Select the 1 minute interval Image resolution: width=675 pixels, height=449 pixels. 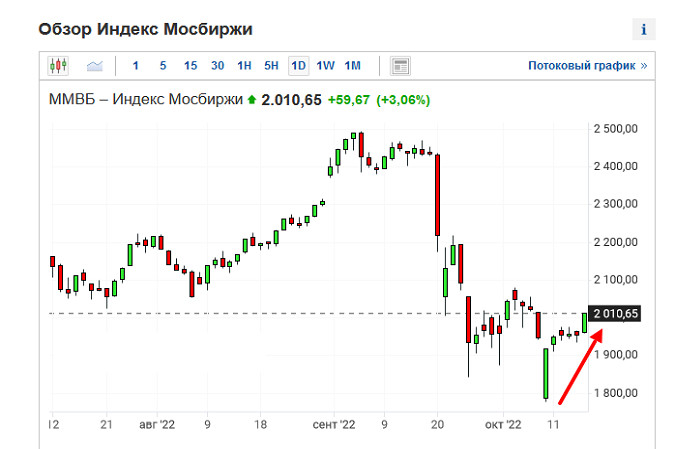point(136,65)
